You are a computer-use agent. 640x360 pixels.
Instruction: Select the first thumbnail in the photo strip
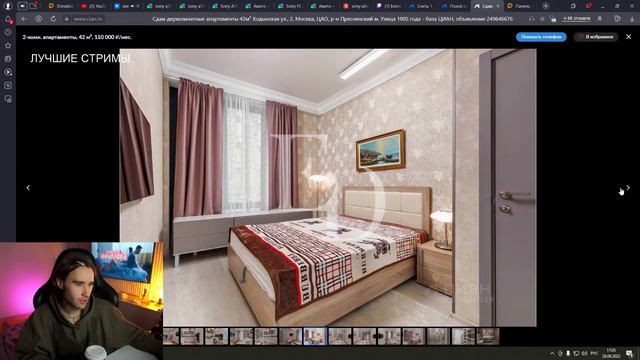(x=171, y=336)
